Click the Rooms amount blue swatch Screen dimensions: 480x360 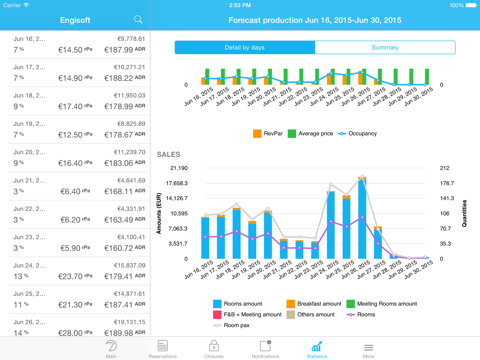[217, 304]
